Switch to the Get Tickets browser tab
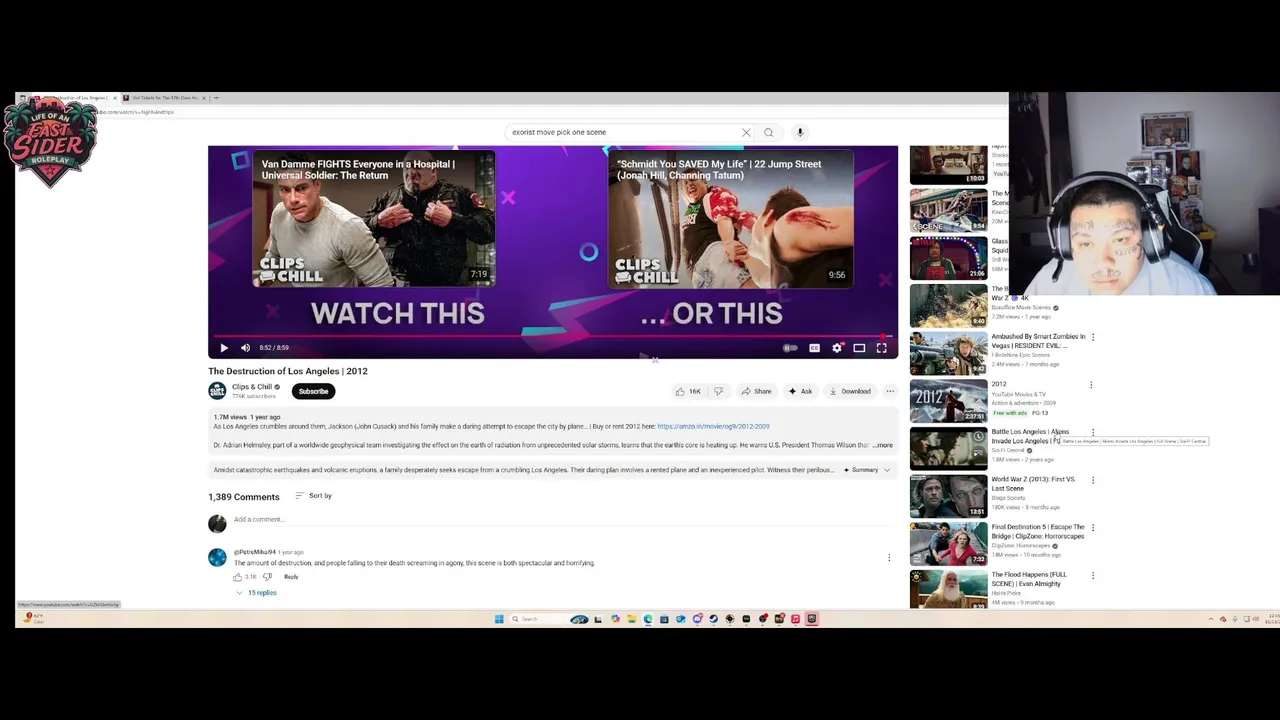The image size is (1280, 720). [x=164, y=98]
